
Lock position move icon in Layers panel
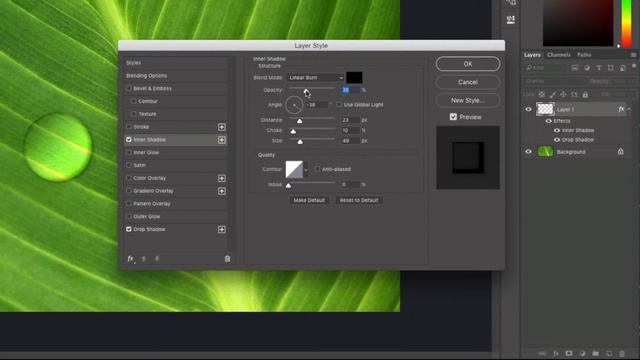tap(563, 95)
